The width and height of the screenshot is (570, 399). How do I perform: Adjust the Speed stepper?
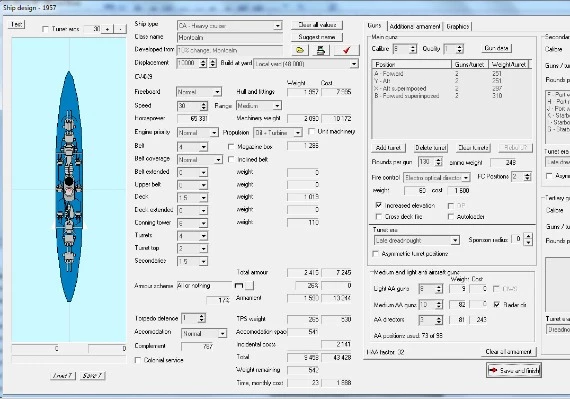pos(204,106)
